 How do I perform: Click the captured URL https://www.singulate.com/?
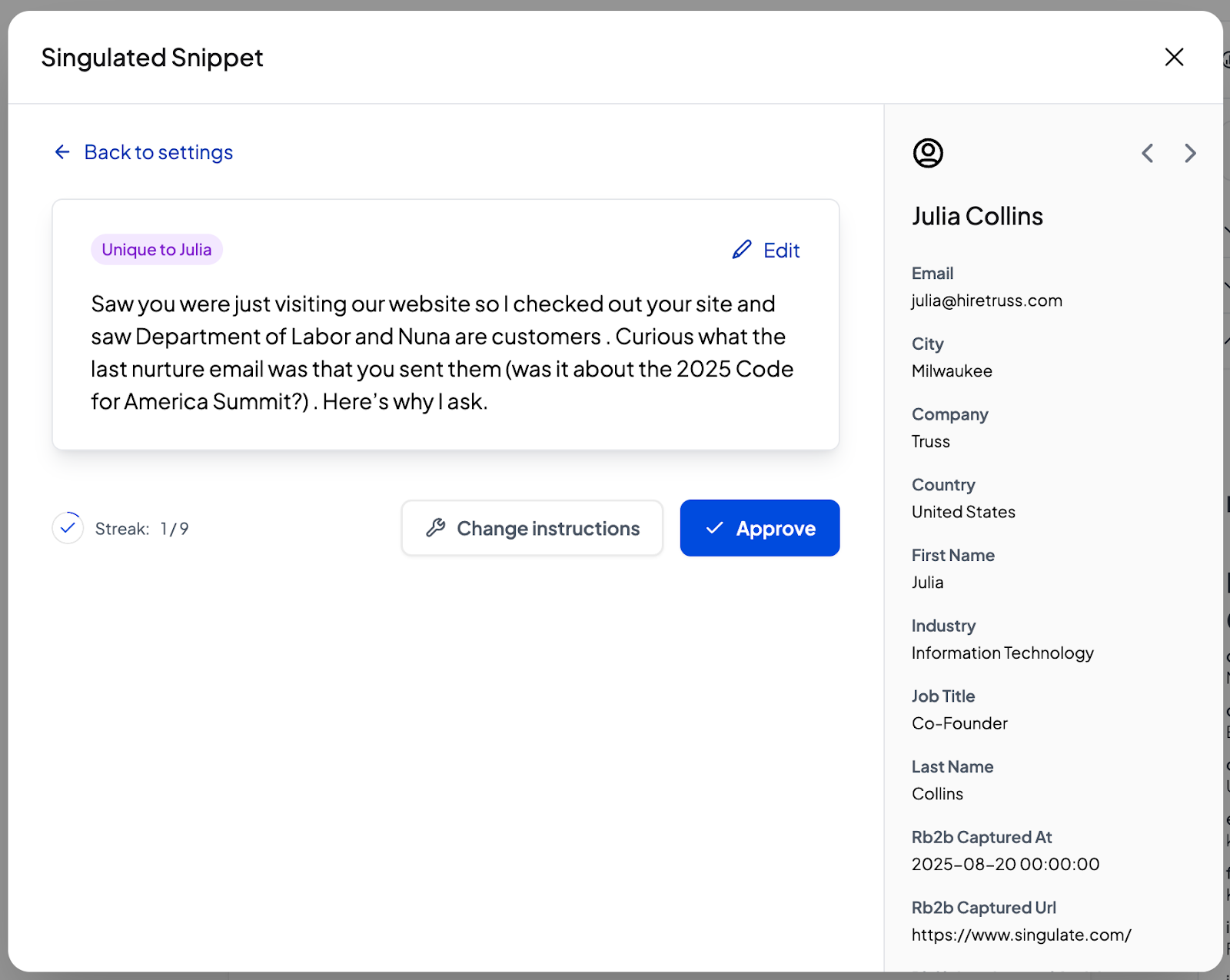(1022, 935)
